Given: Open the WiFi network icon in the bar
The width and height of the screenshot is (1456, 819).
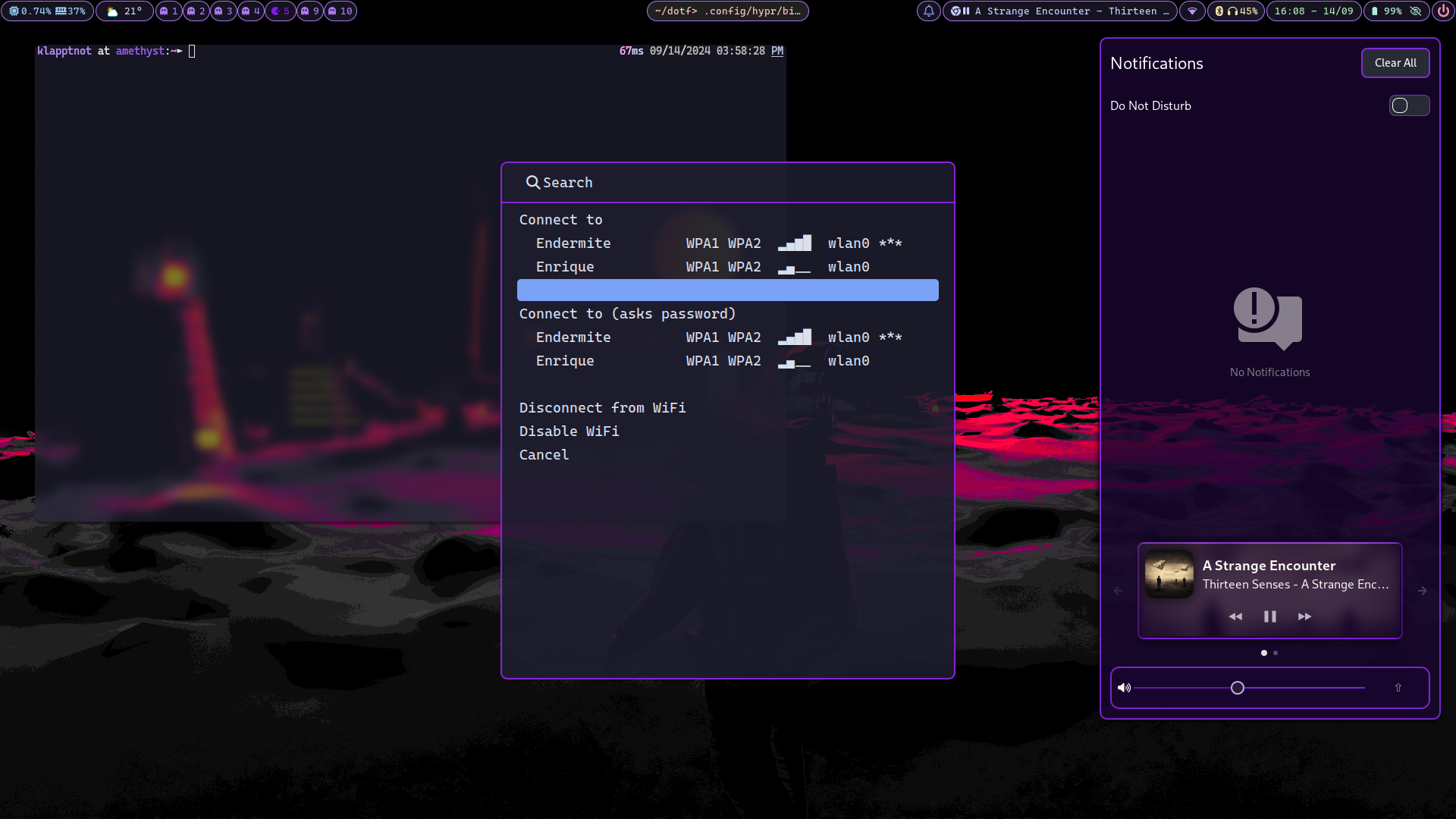Looking at the screenshot, I should coord(1192,11).
